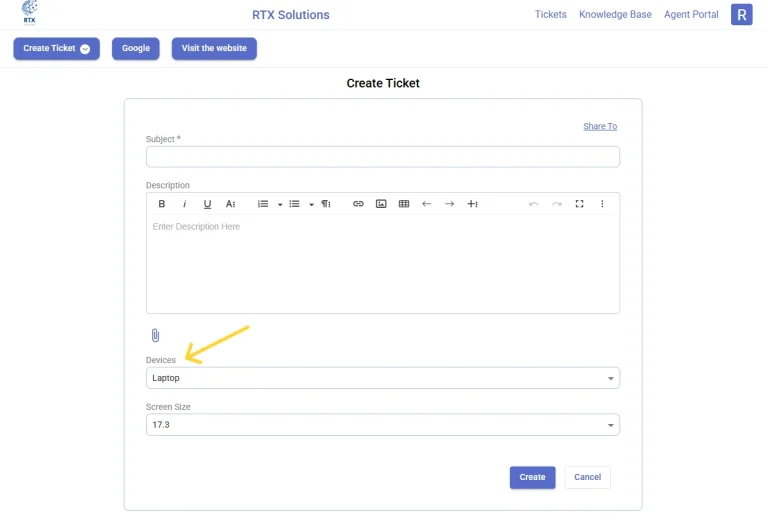Insert a hyperlink via link icon

(x=358, y=204)
